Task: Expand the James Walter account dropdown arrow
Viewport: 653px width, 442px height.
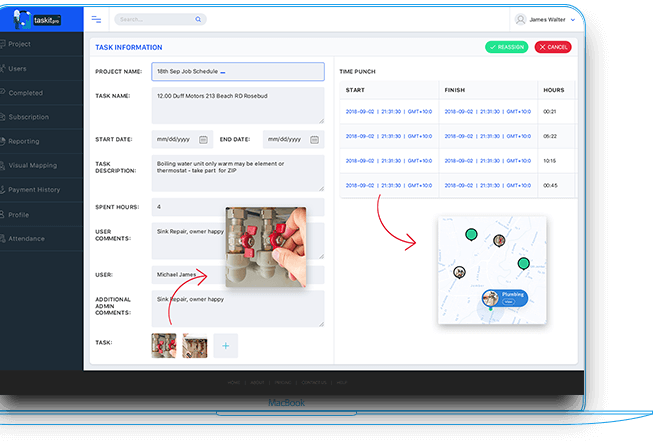Action: [573, 20]
